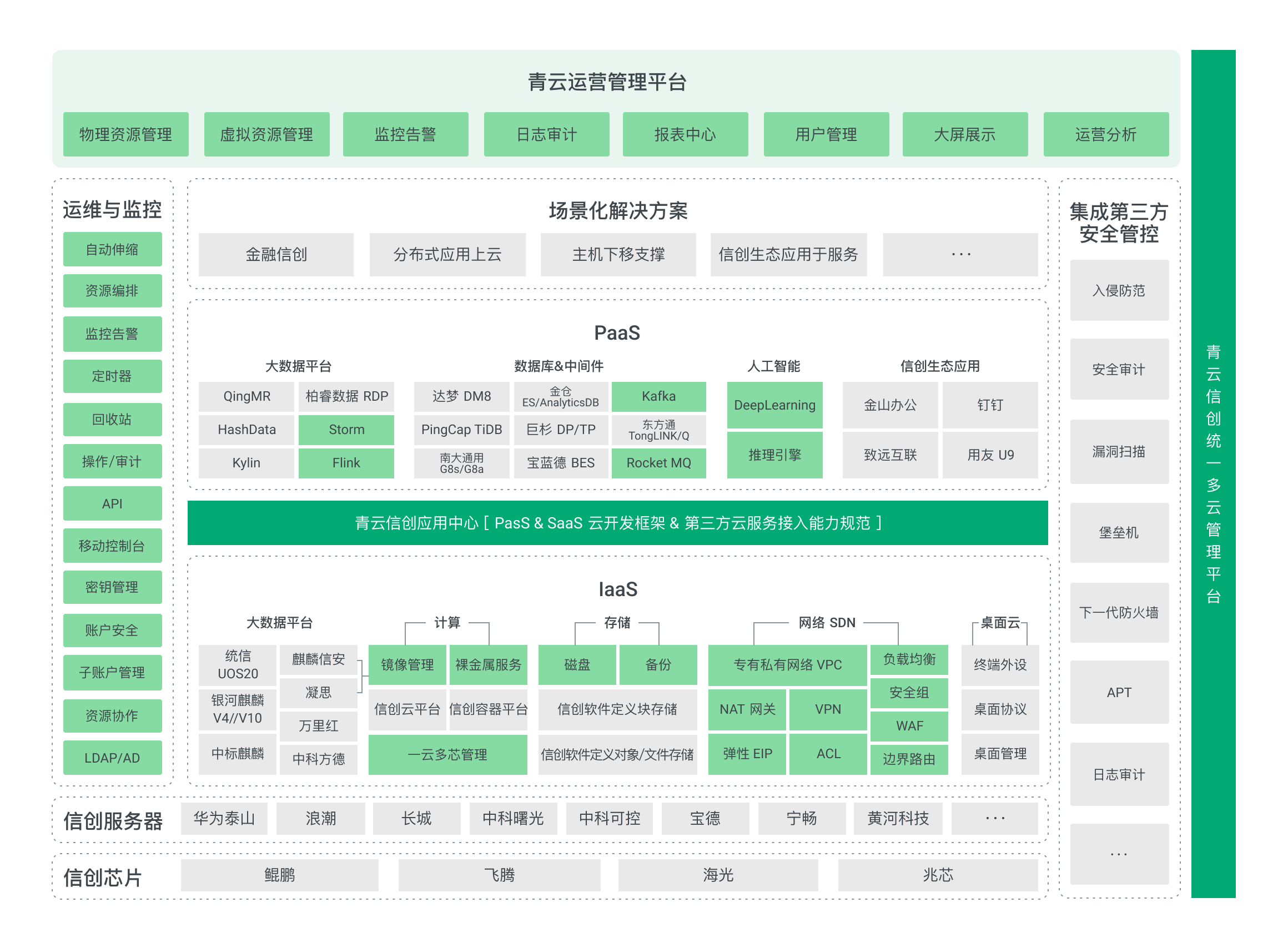The width and height of the screenshot is (1288, 948).
Task: Click the 主机下移支撑 box
Action: click(618, 254)
